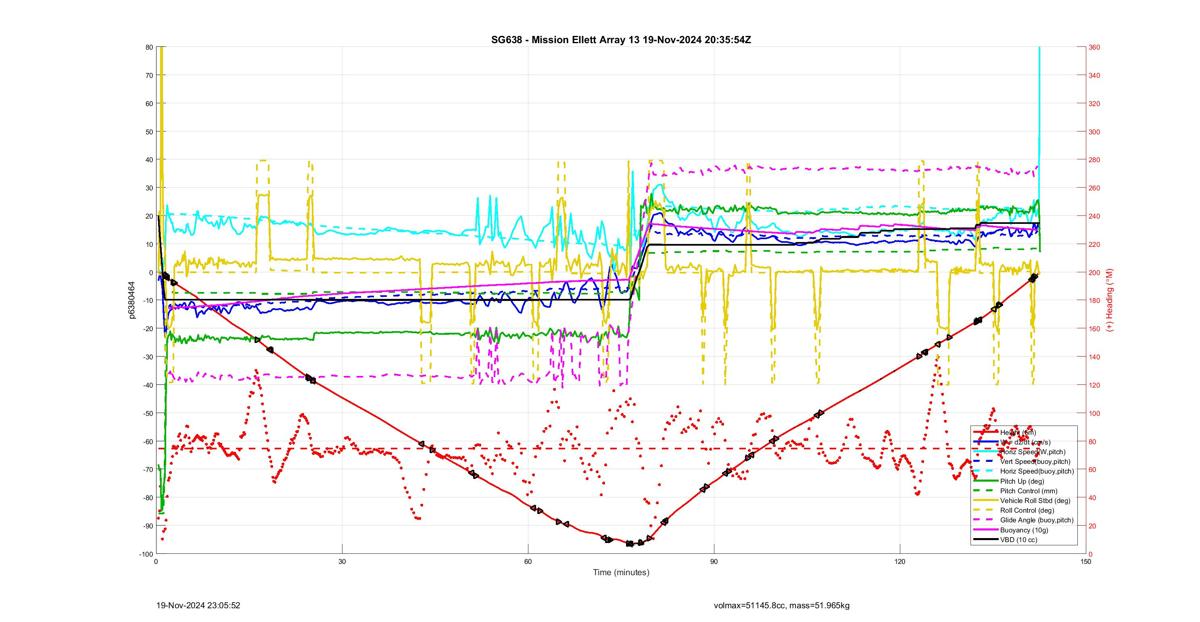Screen dimensions: 1200x622
Task: Click the '-50' left axis tick label
Action: click(146, 413)
